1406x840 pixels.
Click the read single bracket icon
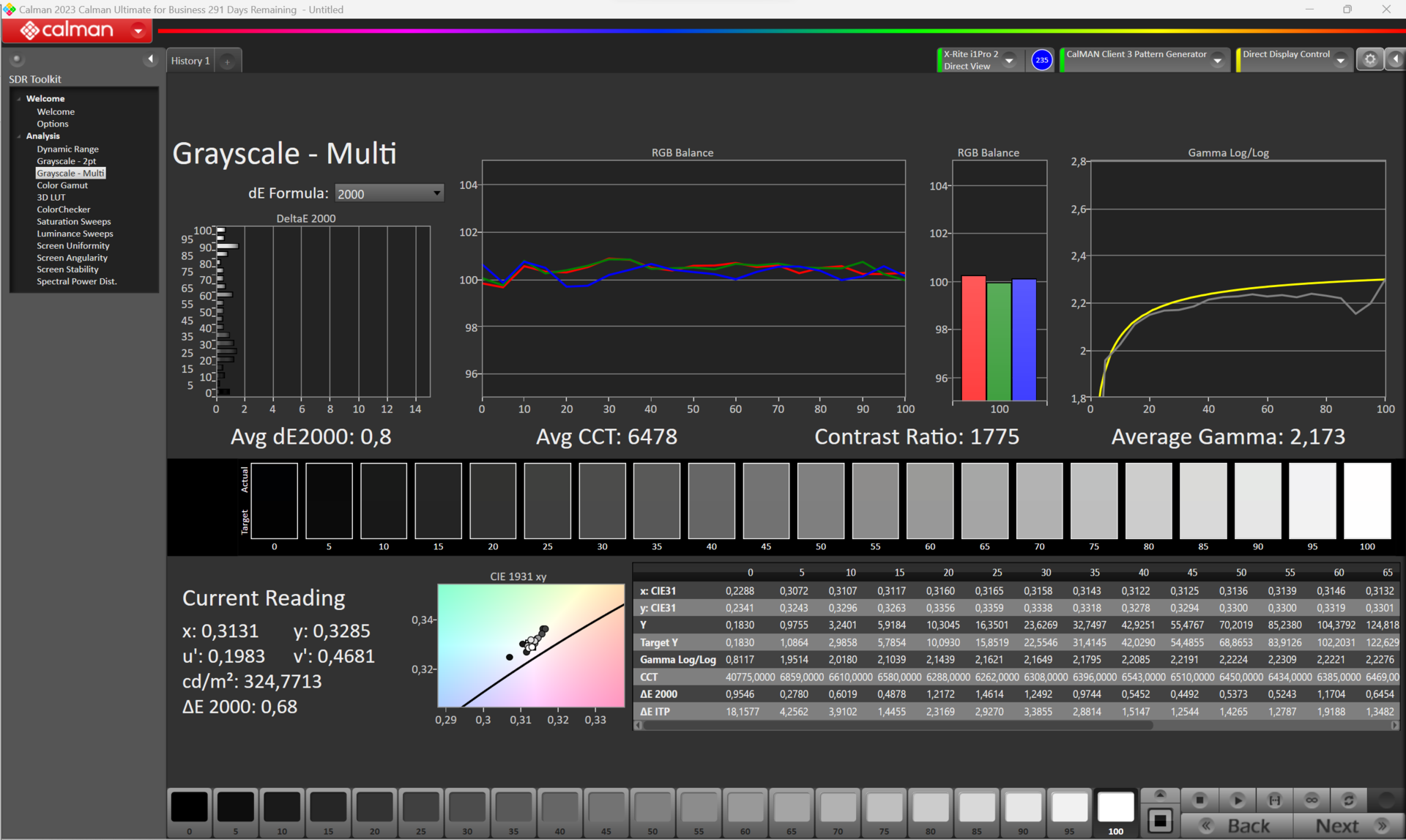tap(1275, 800)
